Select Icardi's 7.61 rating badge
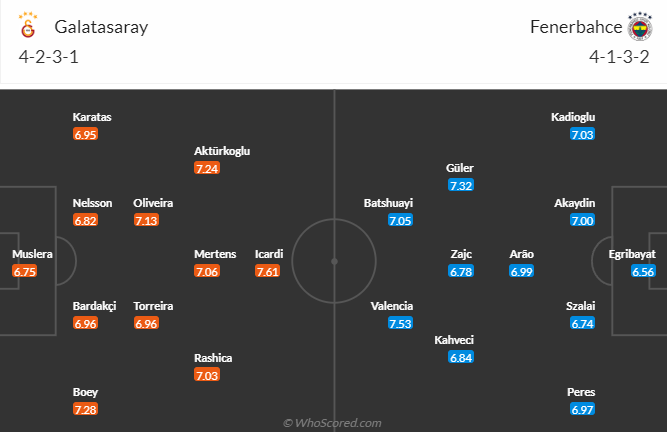Image resolution: width=667 pixels, height=432 pixels. point(267,271)
